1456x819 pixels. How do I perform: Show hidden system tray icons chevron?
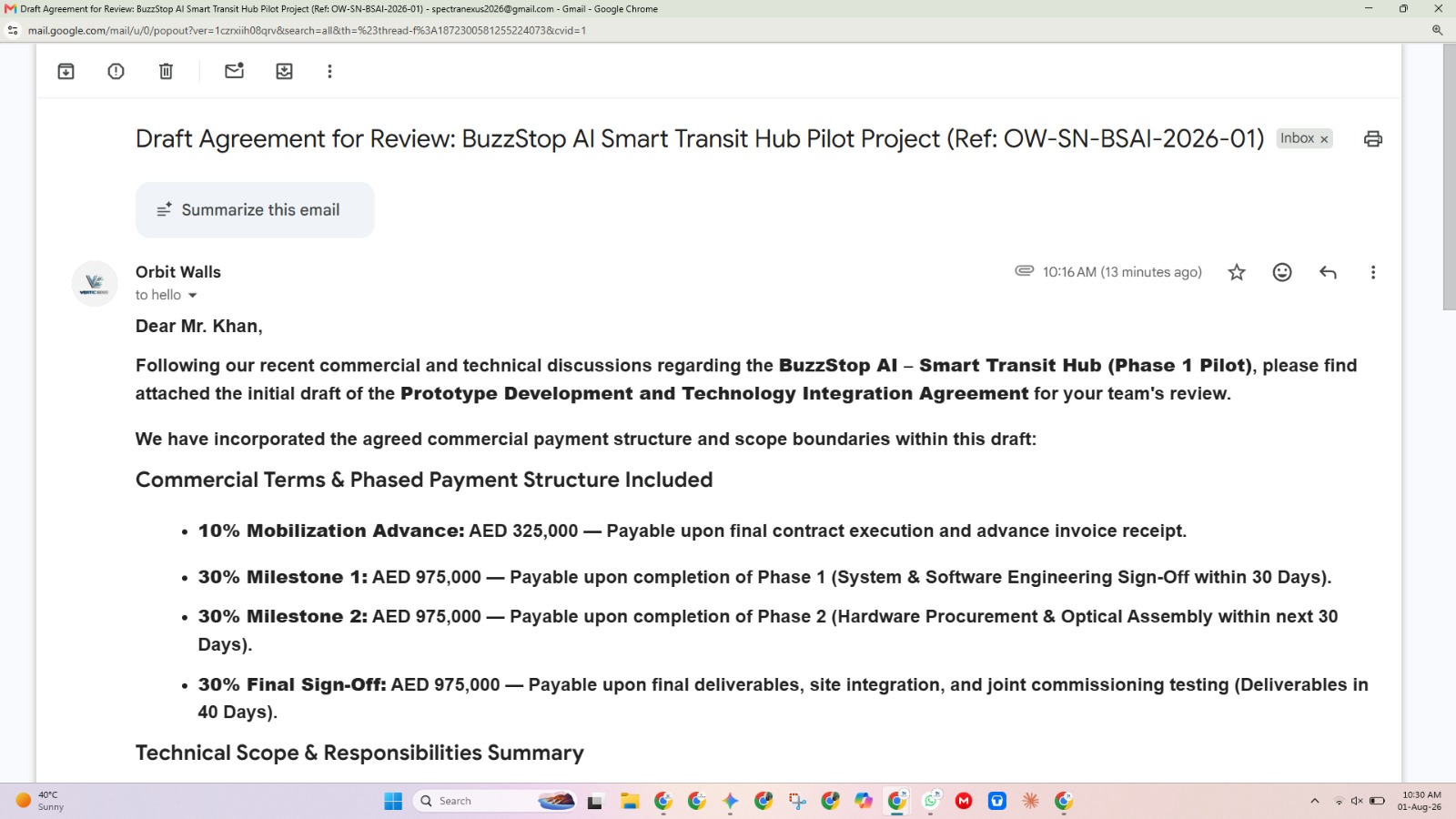tap(1314, 801)
